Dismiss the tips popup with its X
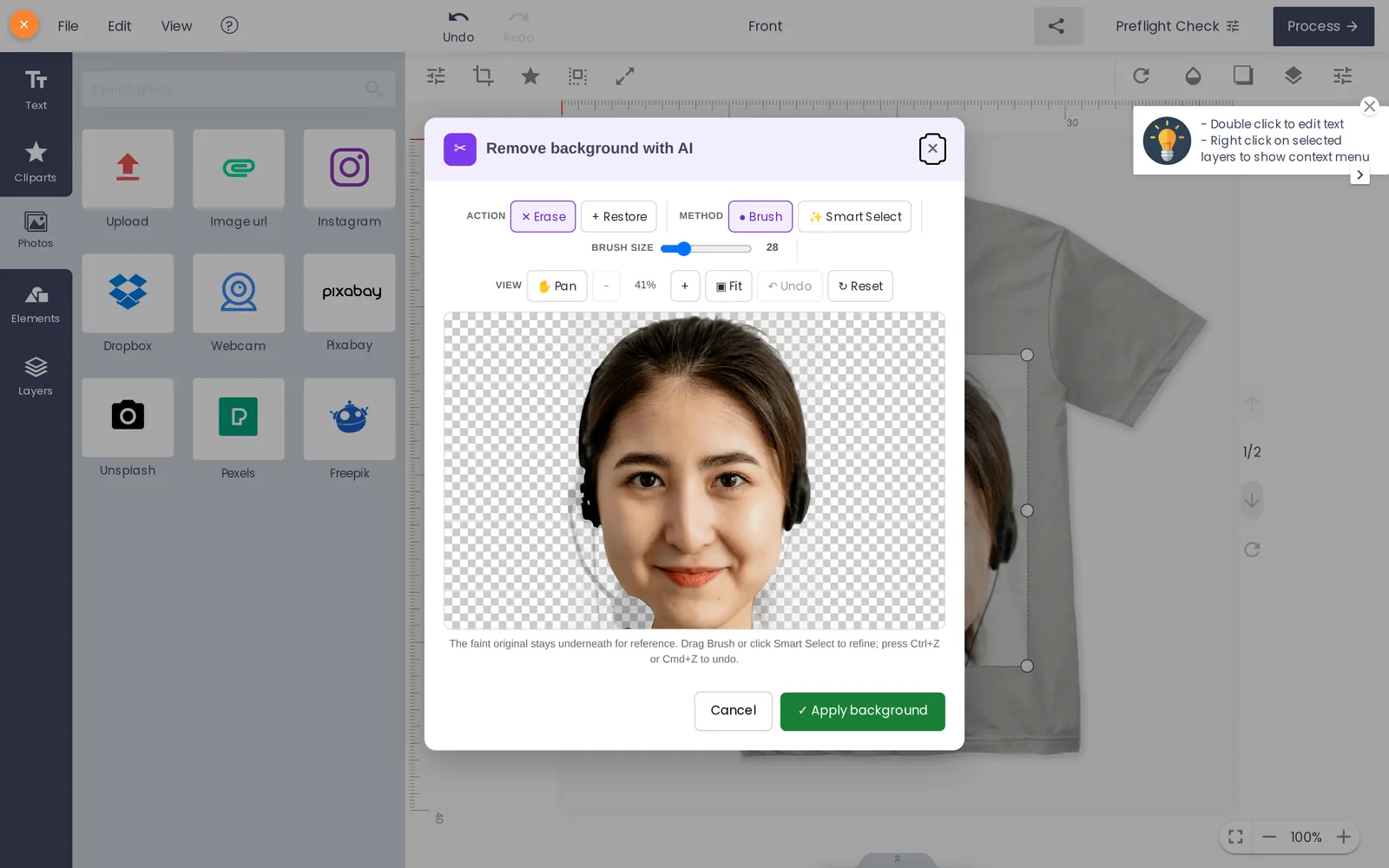Screen dimensions: 1389x868 coord(1369,106)
